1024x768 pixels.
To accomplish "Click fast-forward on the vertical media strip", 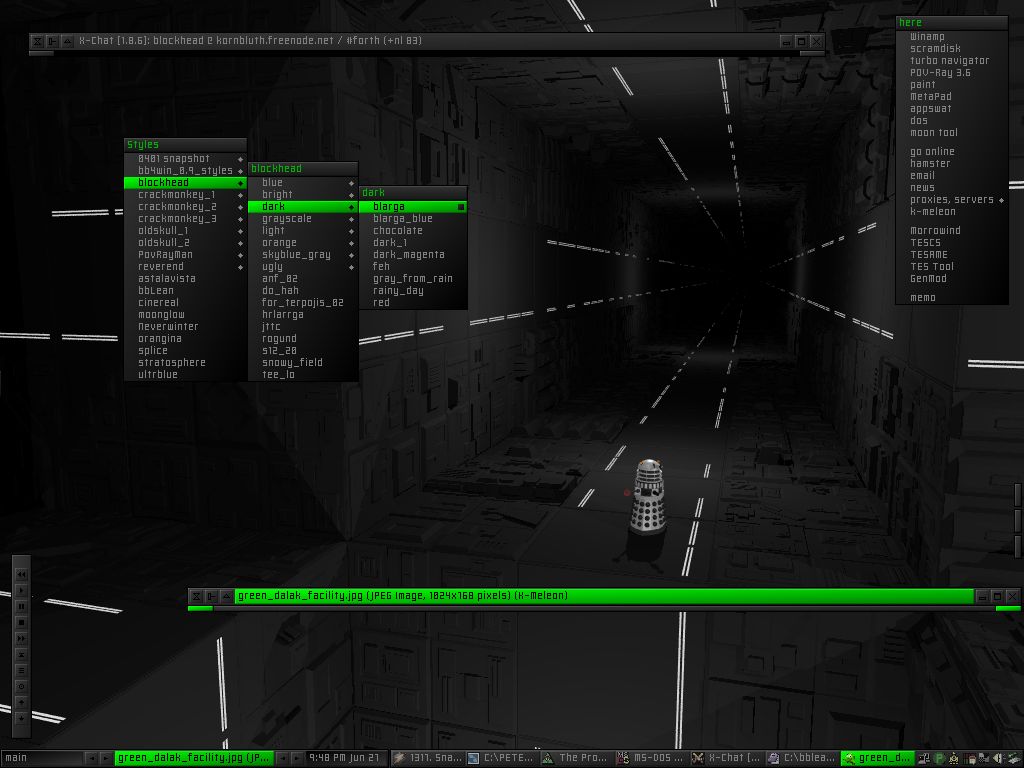I will click(22, 638).
